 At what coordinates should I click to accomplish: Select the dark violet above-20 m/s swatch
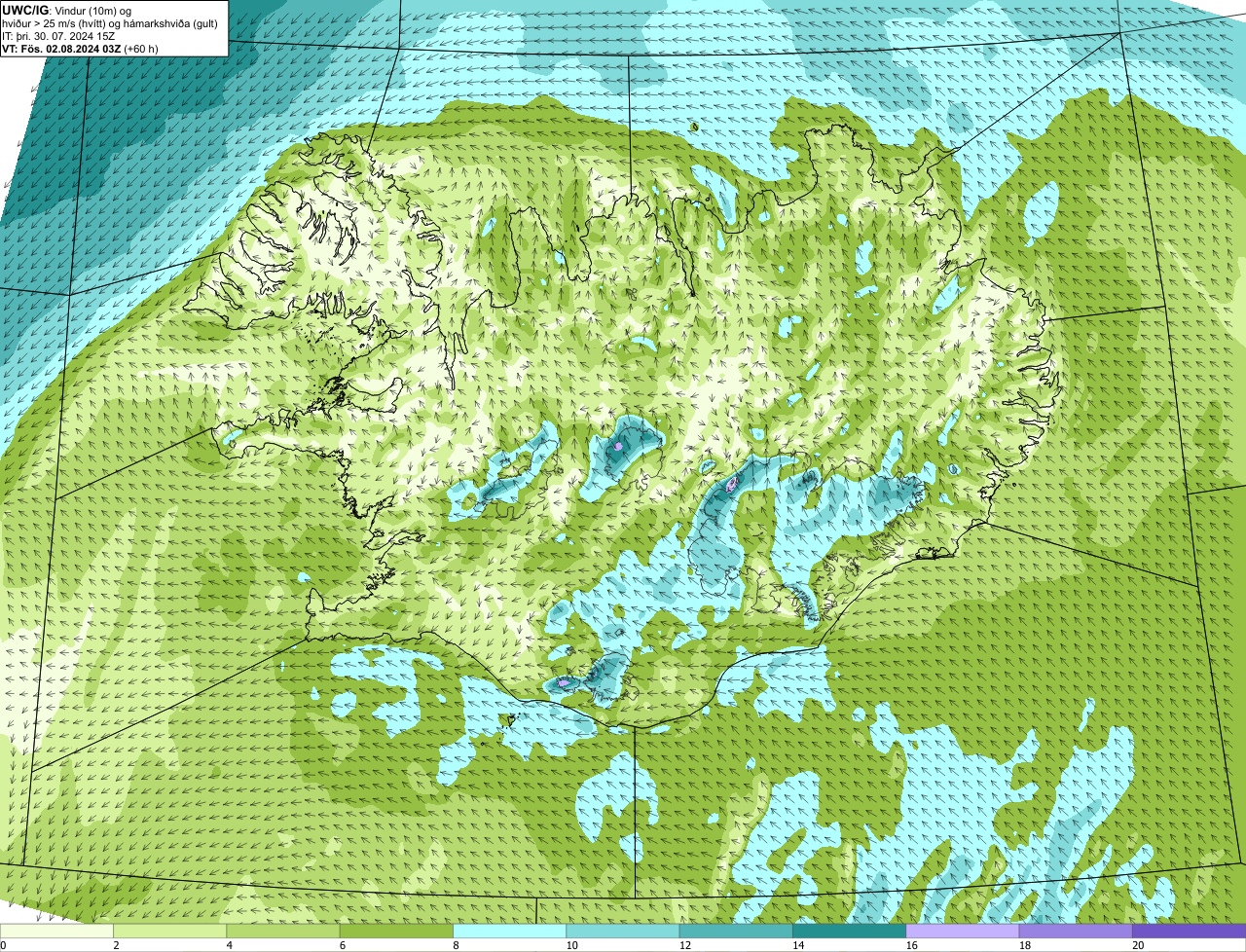point(1190,932)
